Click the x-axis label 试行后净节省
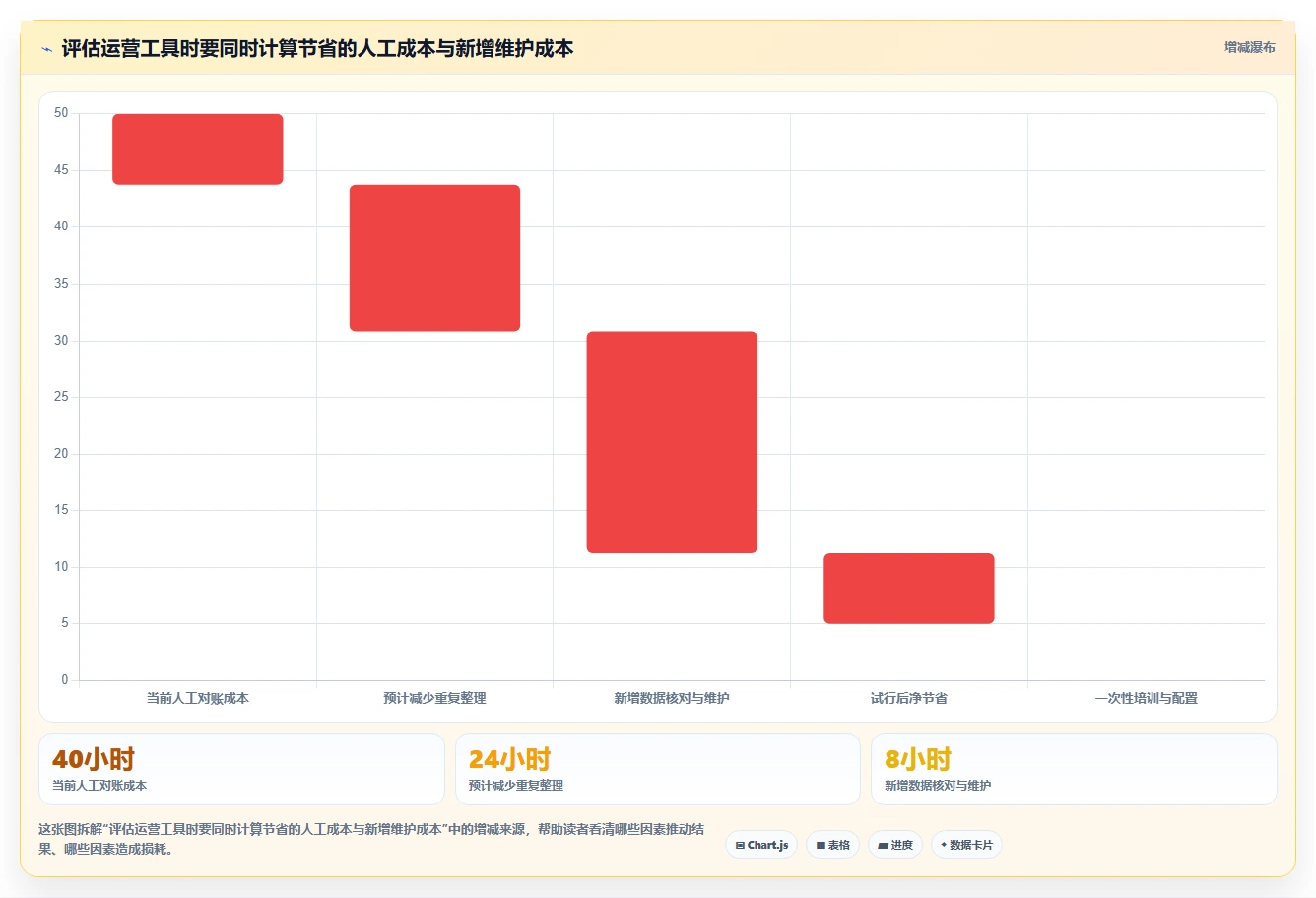The height and width of the screenshot is (898, 1316). [909, 698]
